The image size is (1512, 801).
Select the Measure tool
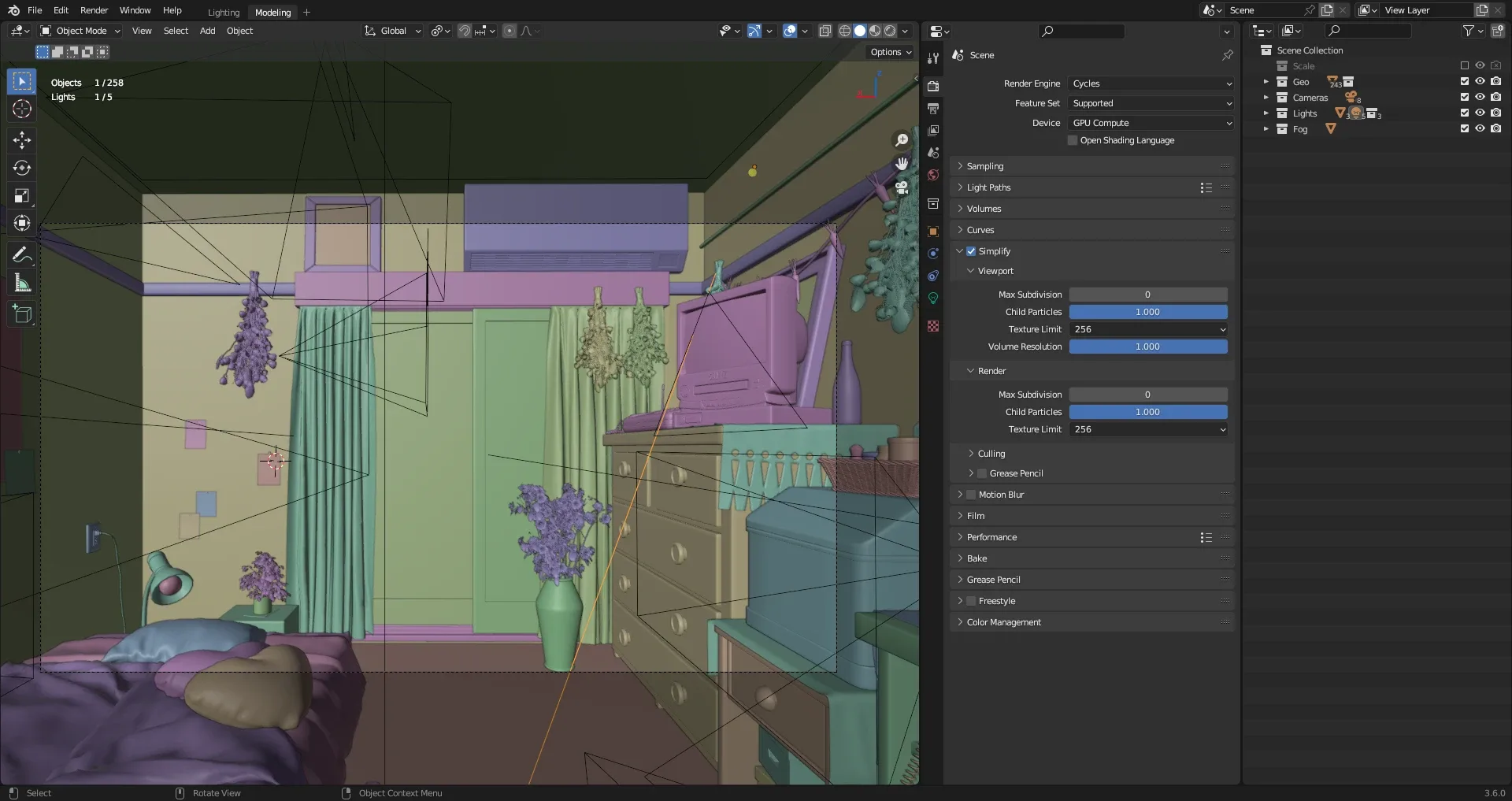click(x=22, y=283)
